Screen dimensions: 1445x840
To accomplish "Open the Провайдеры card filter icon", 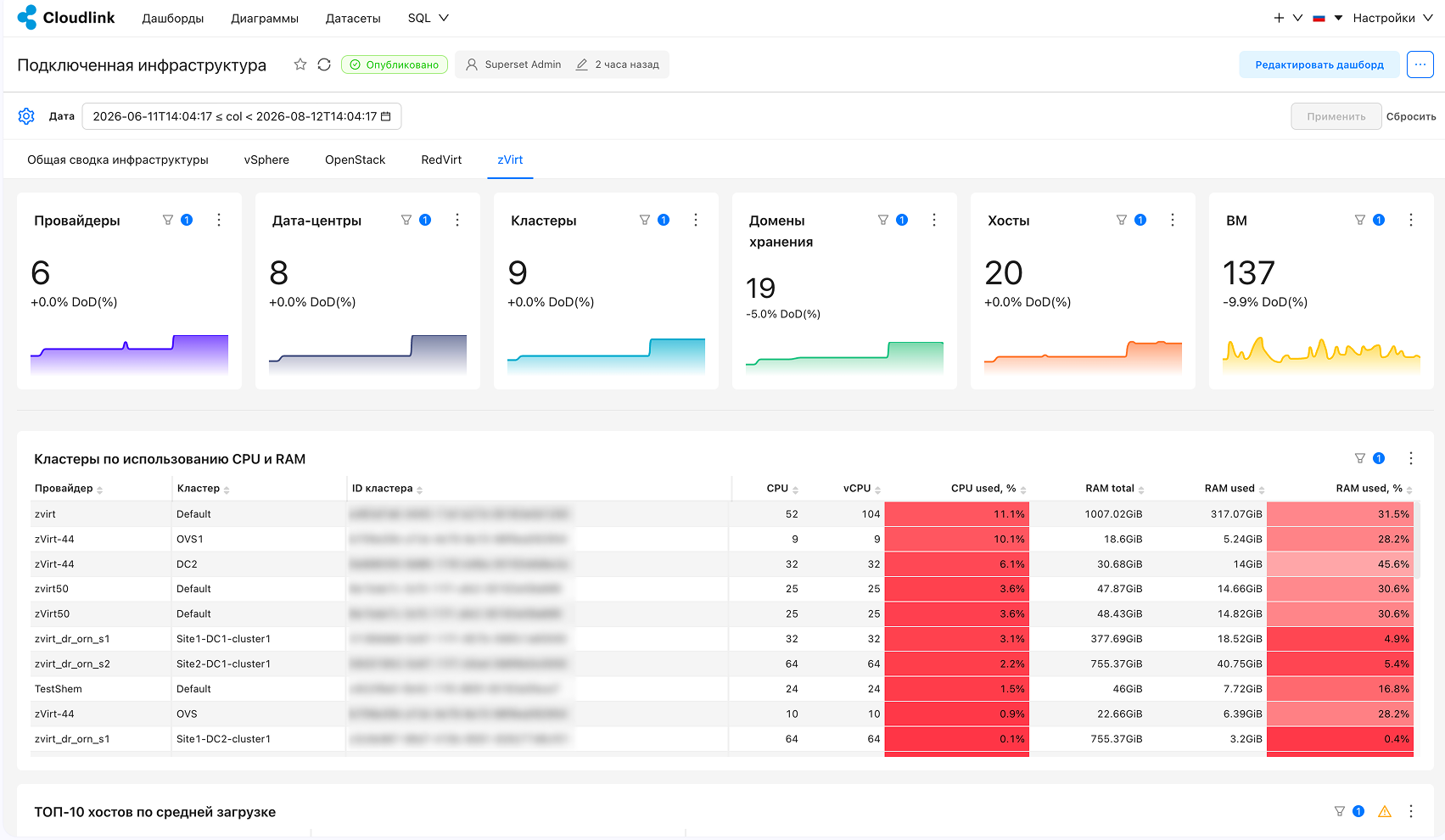I will (168, 220).
